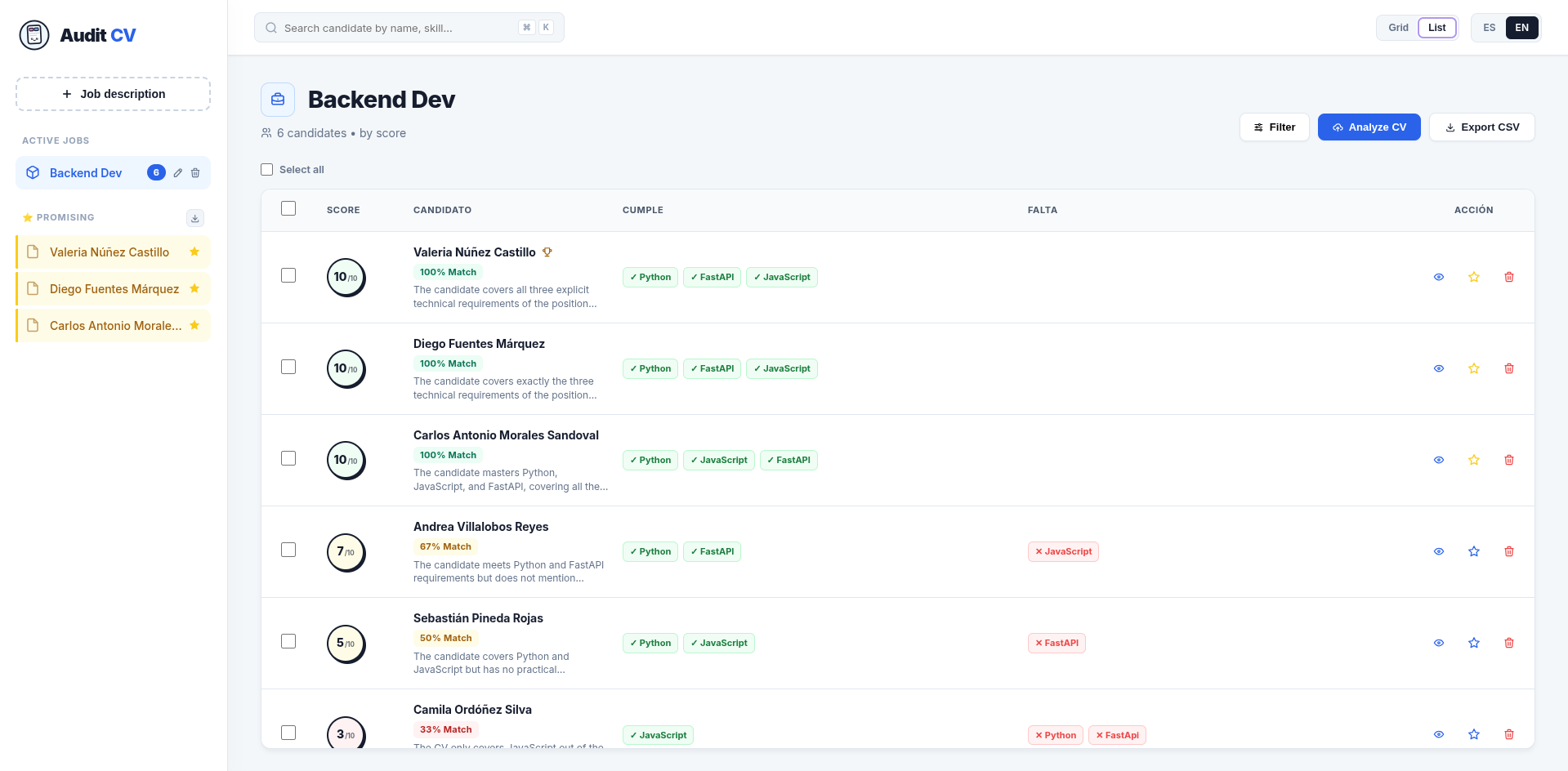The width and height of the screenshot is (1568, 771).
Task: Click the Analyze CV button
Action: click(1369, 127)
